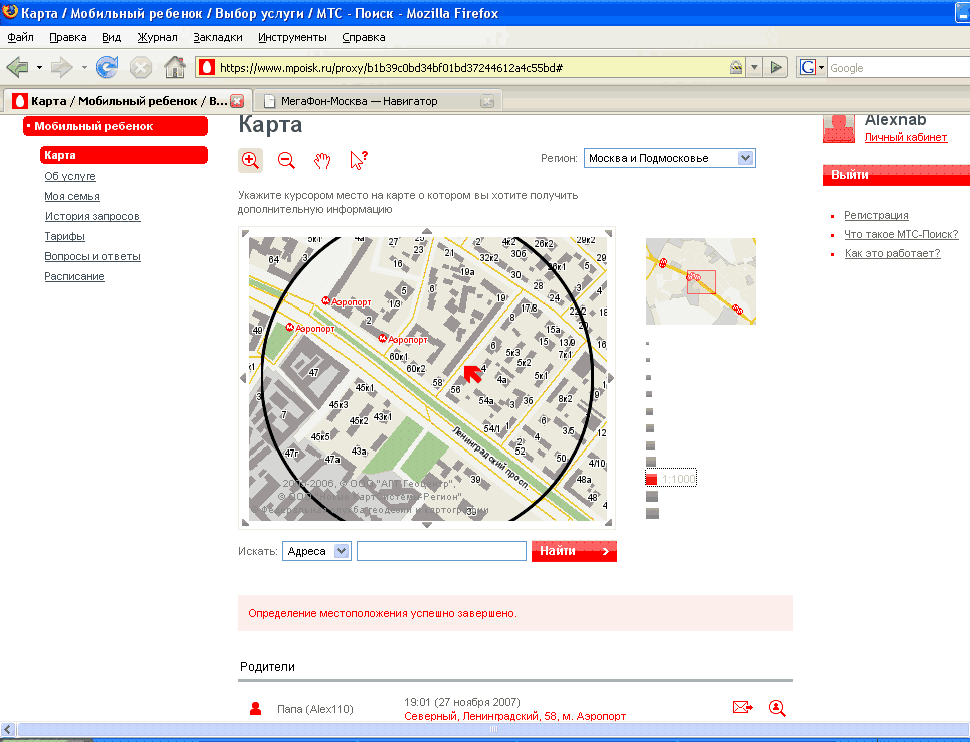Open the Искать Адреса dropdown
Image resolution: width=970 pixels, height=742 pixels.
317,551
